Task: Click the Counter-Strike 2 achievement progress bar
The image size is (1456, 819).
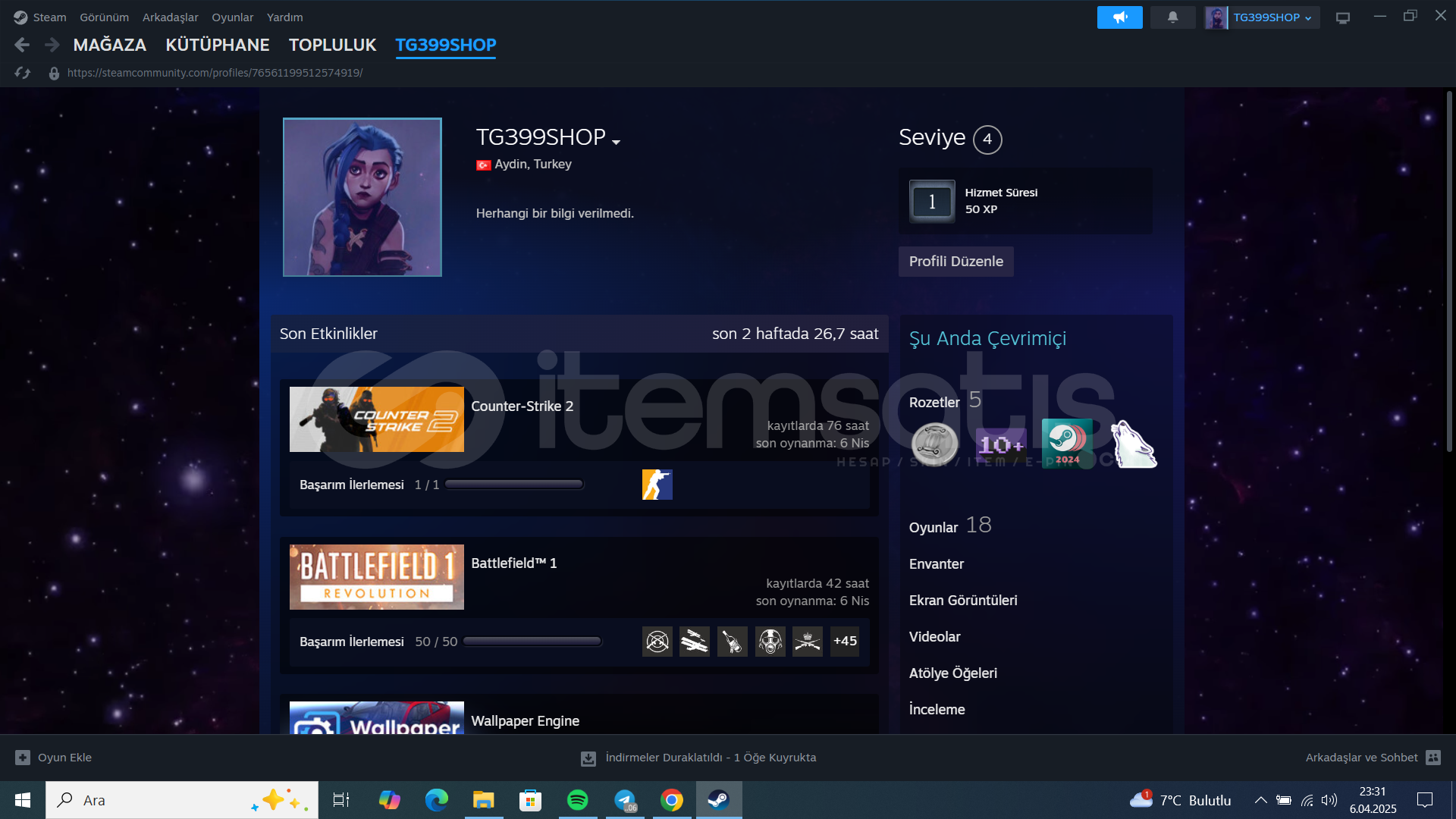Action: (x=514, y=485)
